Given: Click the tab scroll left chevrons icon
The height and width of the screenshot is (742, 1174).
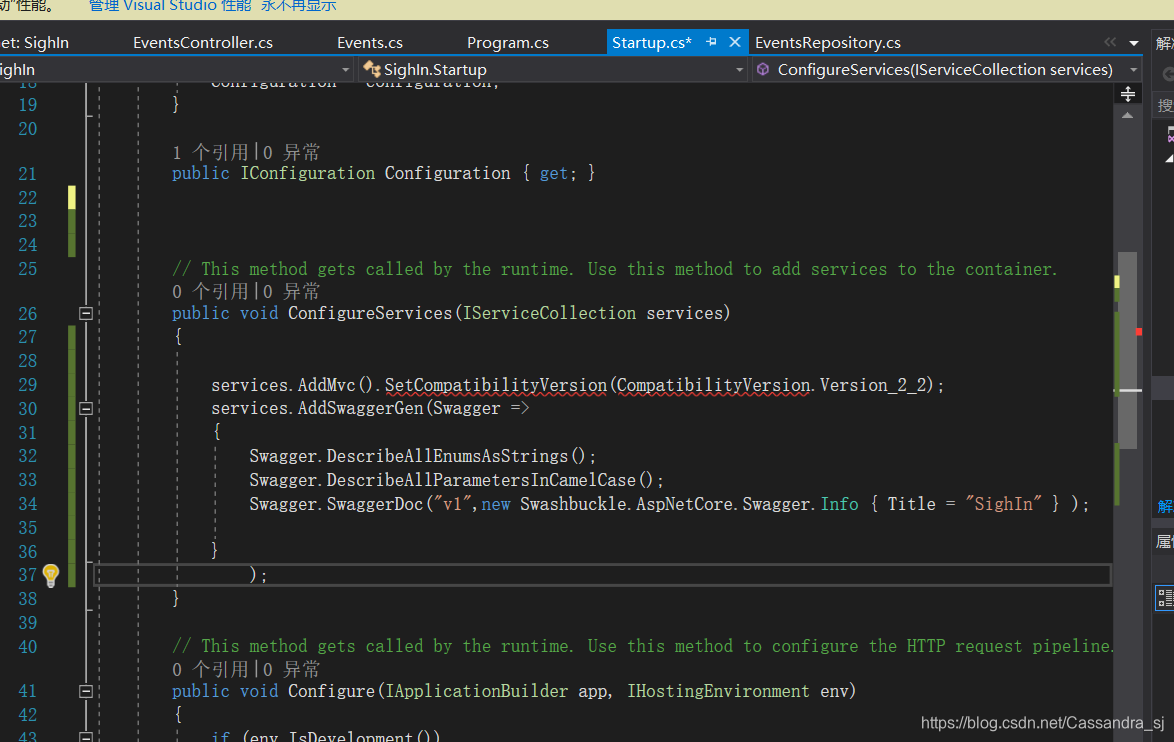Looking at the screenshot, I should point(1110,42).
